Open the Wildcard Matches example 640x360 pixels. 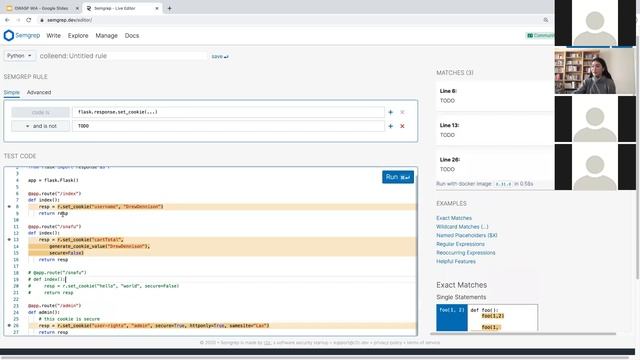tap(462, 227)
